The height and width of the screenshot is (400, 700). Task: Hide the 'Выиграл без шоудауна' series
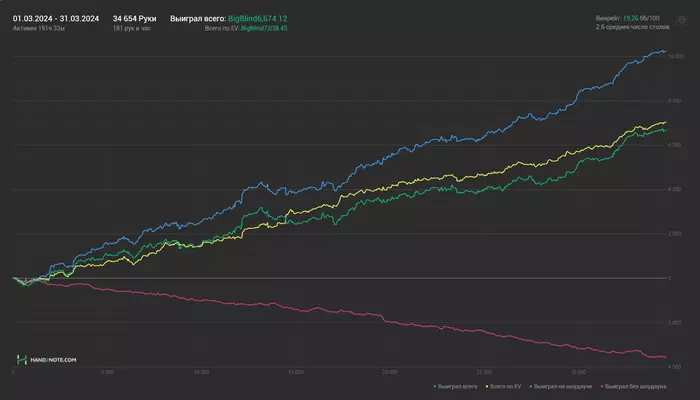coord(635,384)
